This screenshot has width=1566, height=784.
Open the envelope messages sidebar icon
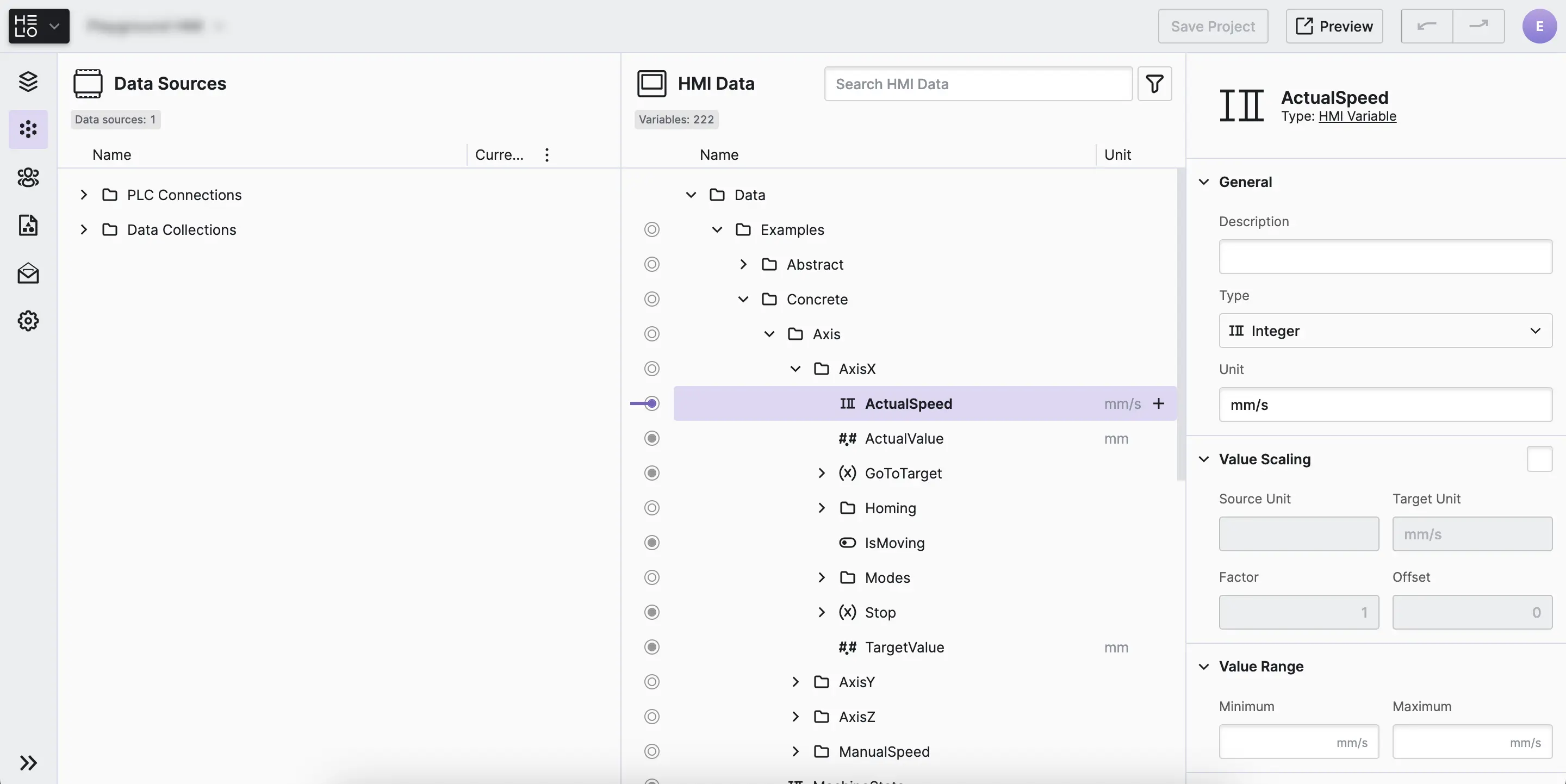(x=28, y=273)
